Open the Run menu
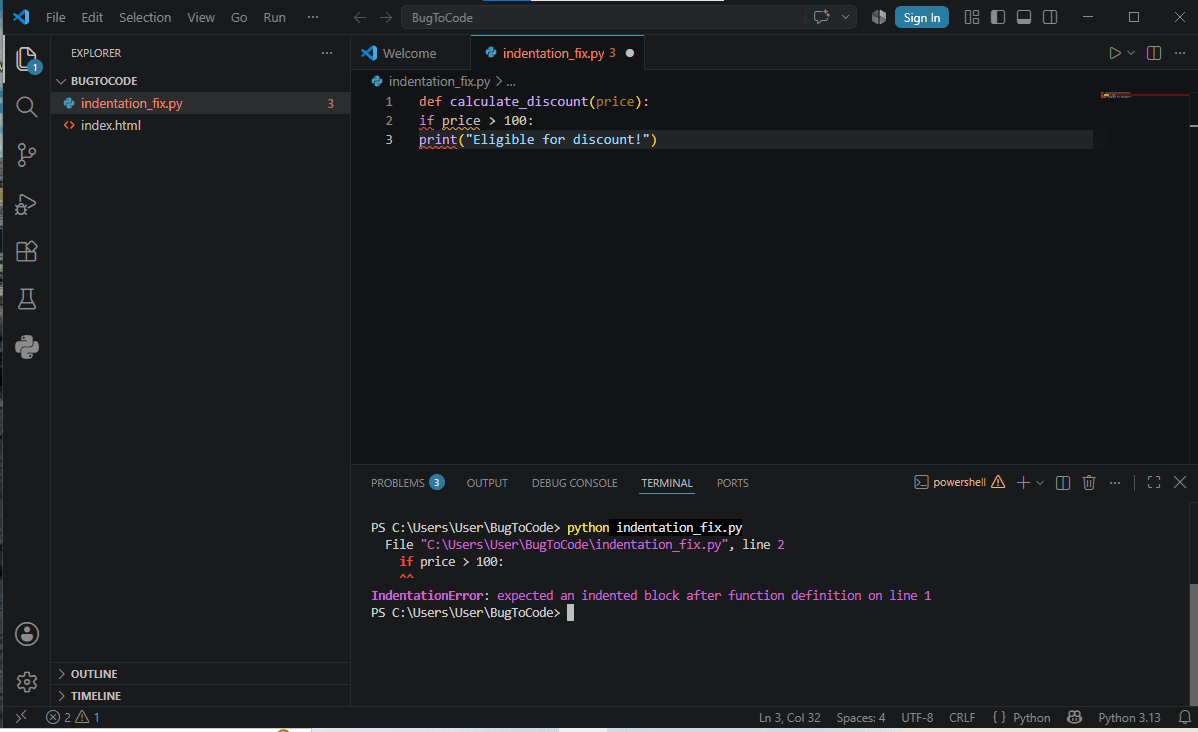This screenshot has width=1198, height=732. (x=274, y=17)
